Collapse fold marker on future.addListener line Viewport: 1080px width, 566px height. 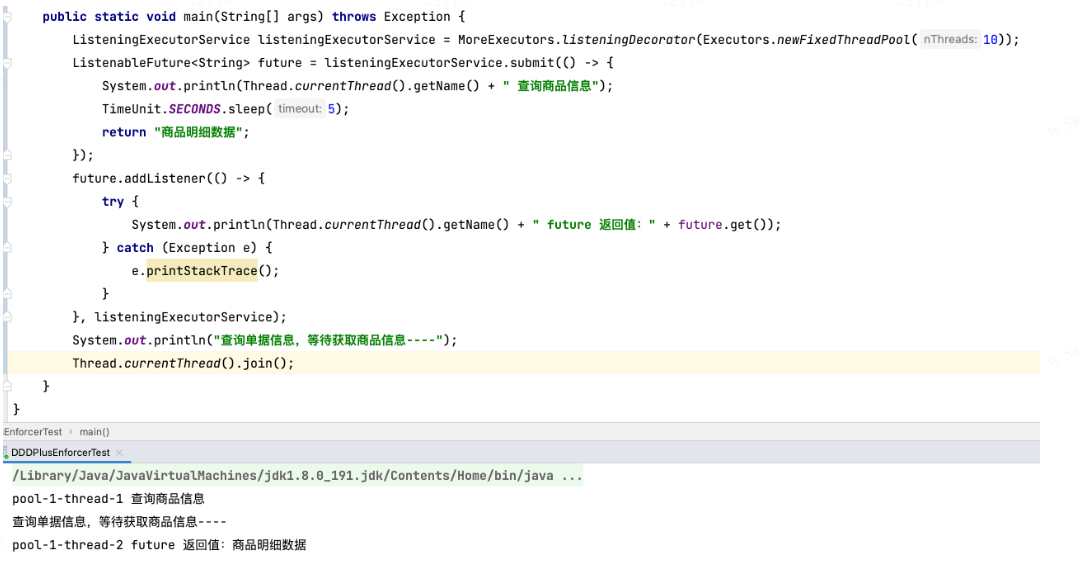coord(7,179)
